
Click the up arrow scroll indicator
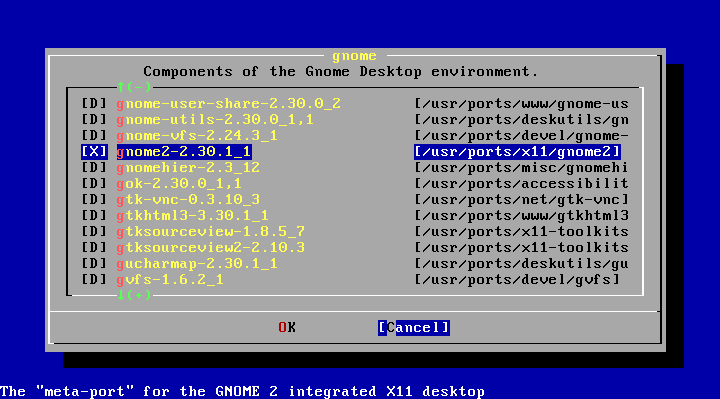[x=134, y=86]
